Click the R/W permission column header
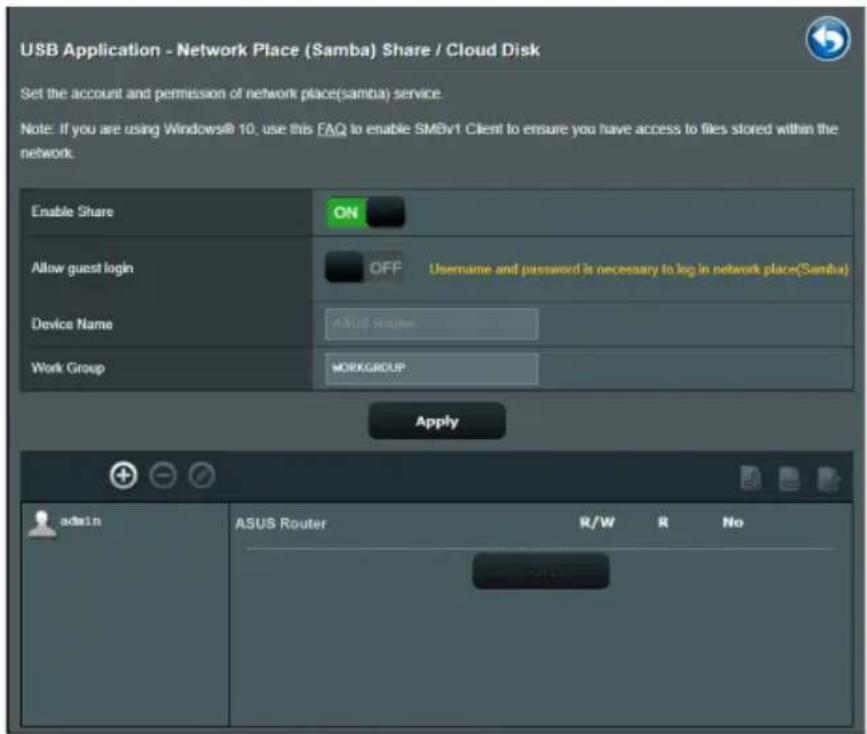The image size is (867, 734). tap(597, 523)
